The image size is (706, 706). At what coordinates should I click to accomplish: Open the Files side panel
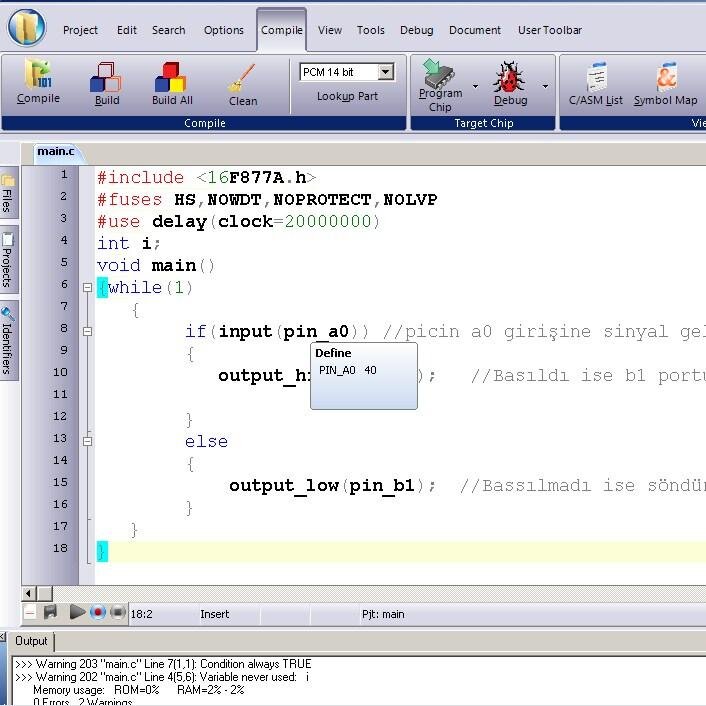(x=9, y=193)
